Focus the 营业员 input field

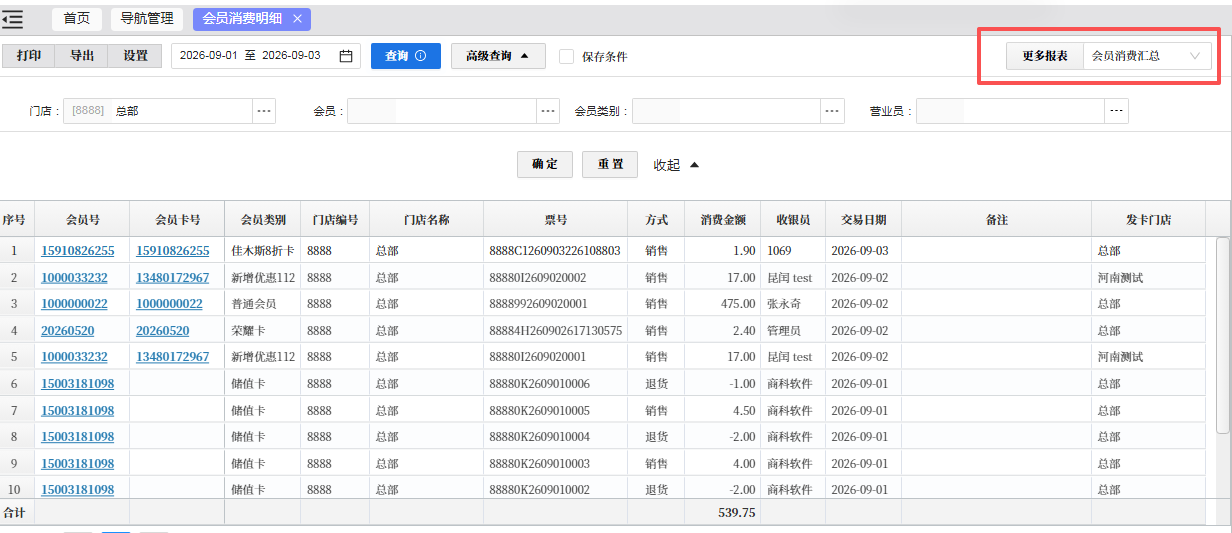tap(1011, 111)
